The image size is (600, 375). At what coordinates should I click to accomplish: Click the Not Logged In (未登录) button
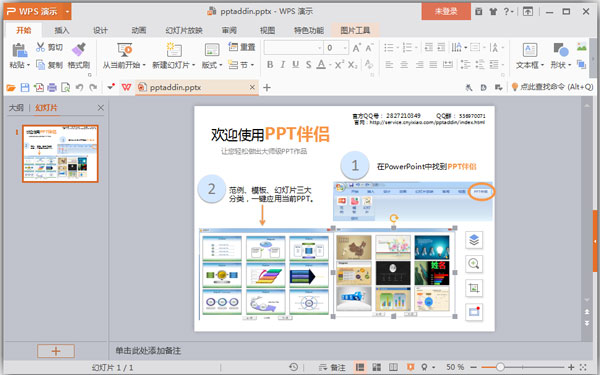click(446, 11)
